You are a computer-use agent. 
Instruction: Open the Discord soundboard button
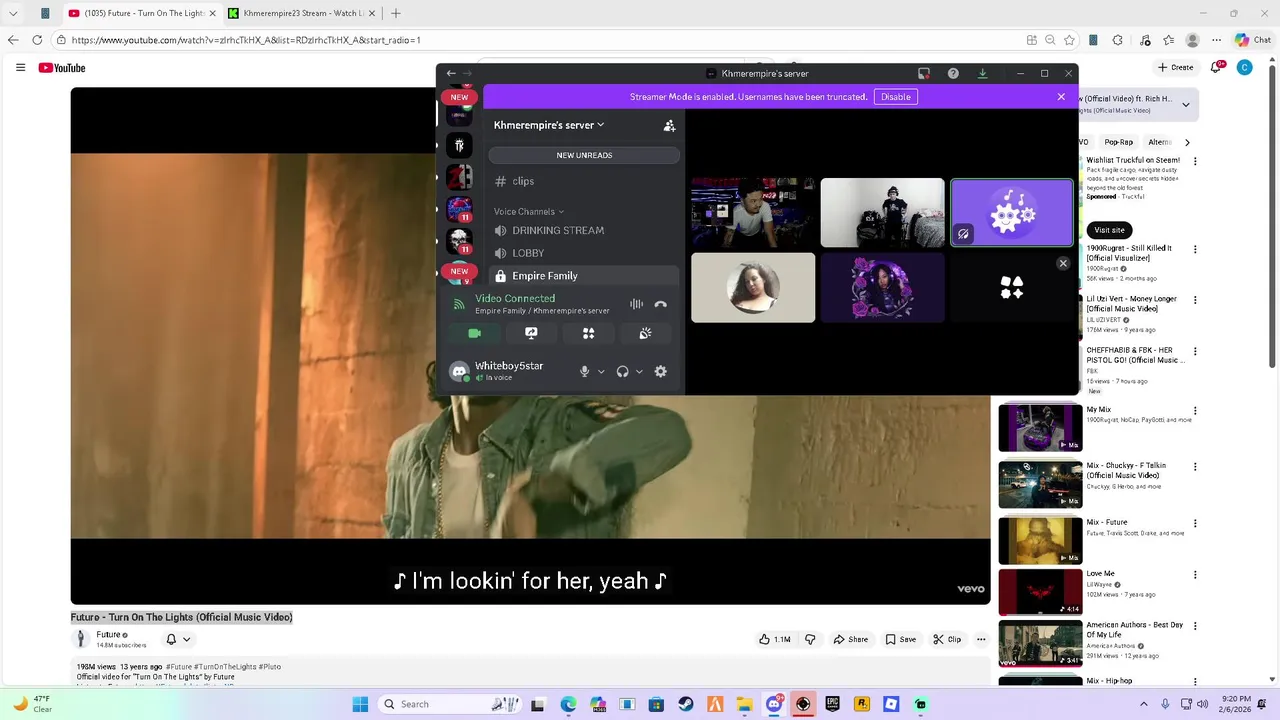coord(645,333)
